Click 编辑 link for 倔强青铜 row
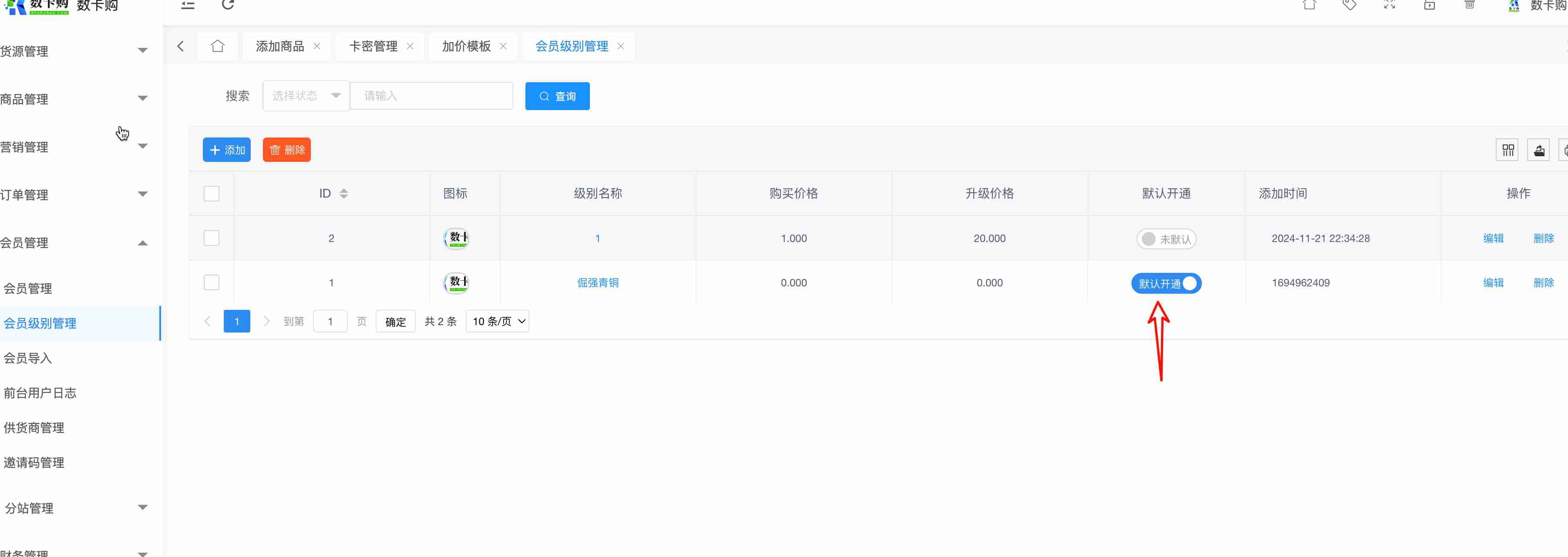The image size is (1568, 557). tap(1493, 283)
